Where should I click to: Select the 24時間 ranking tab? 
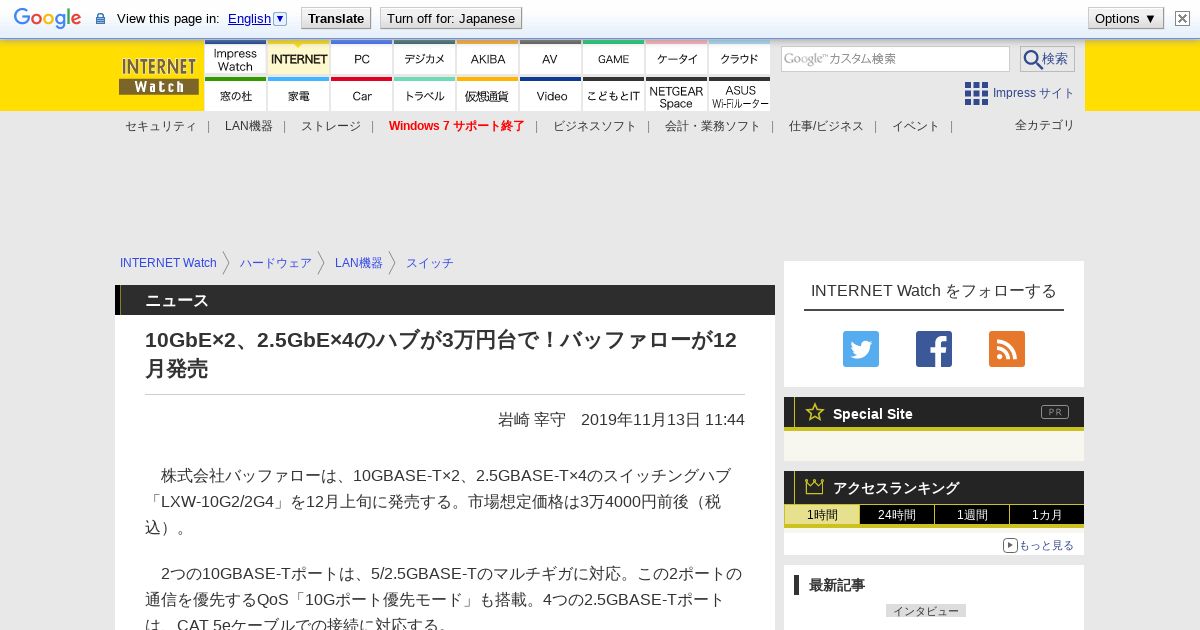pyautogui.click(x=897, y=515)
